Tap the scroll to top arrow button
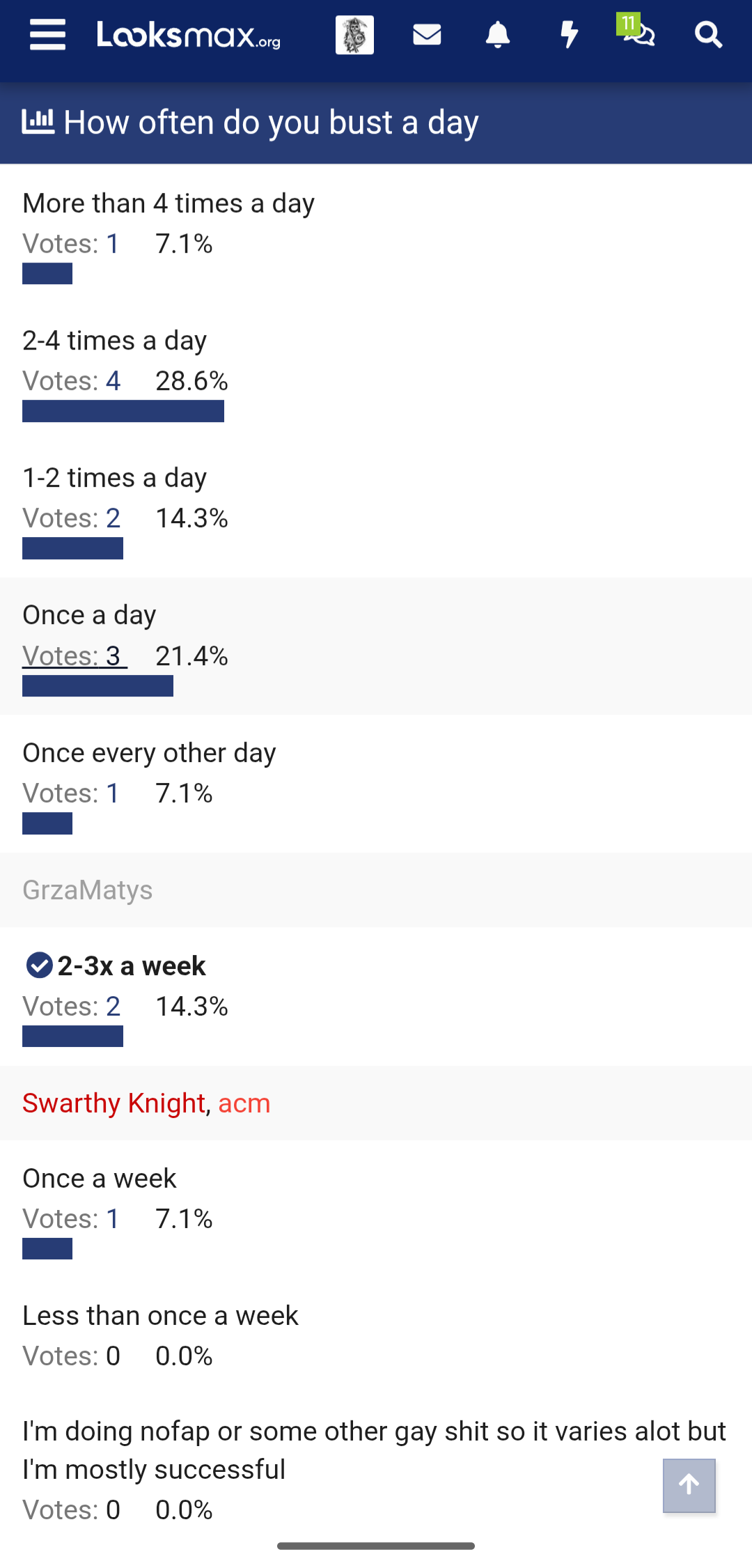The height and width of the screenshot is (1568, 752). point(689,1485)
